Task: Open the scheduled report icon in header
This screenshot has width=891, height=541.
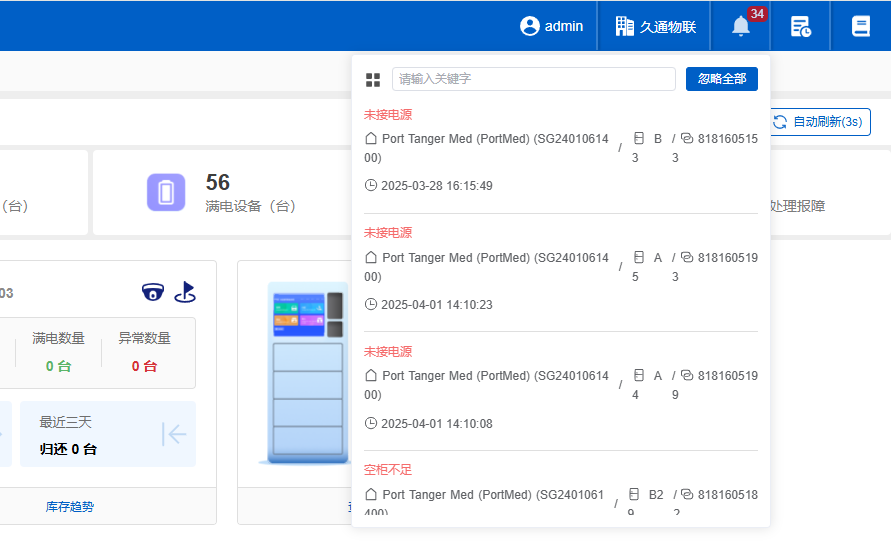Action: [x=800, y=26]
